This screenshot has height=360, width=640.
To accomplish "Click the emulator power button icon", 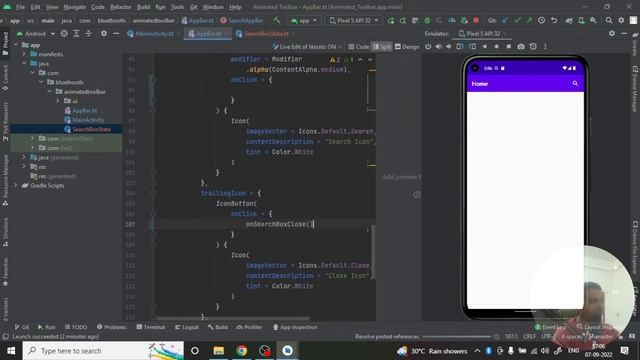I will click(x=428, y=47).
